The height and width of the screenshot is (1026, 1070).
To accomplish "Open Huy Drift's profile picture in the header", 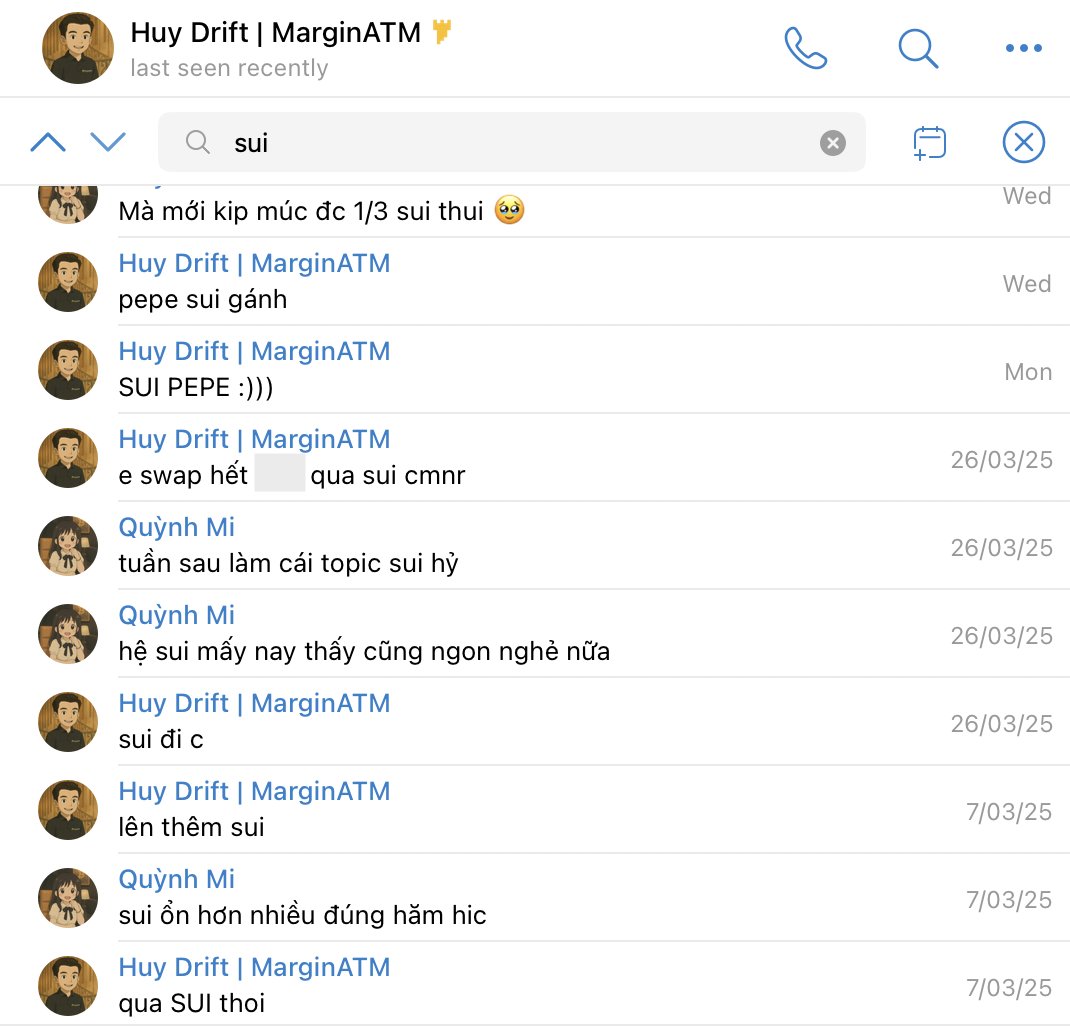I will (77, 47).
